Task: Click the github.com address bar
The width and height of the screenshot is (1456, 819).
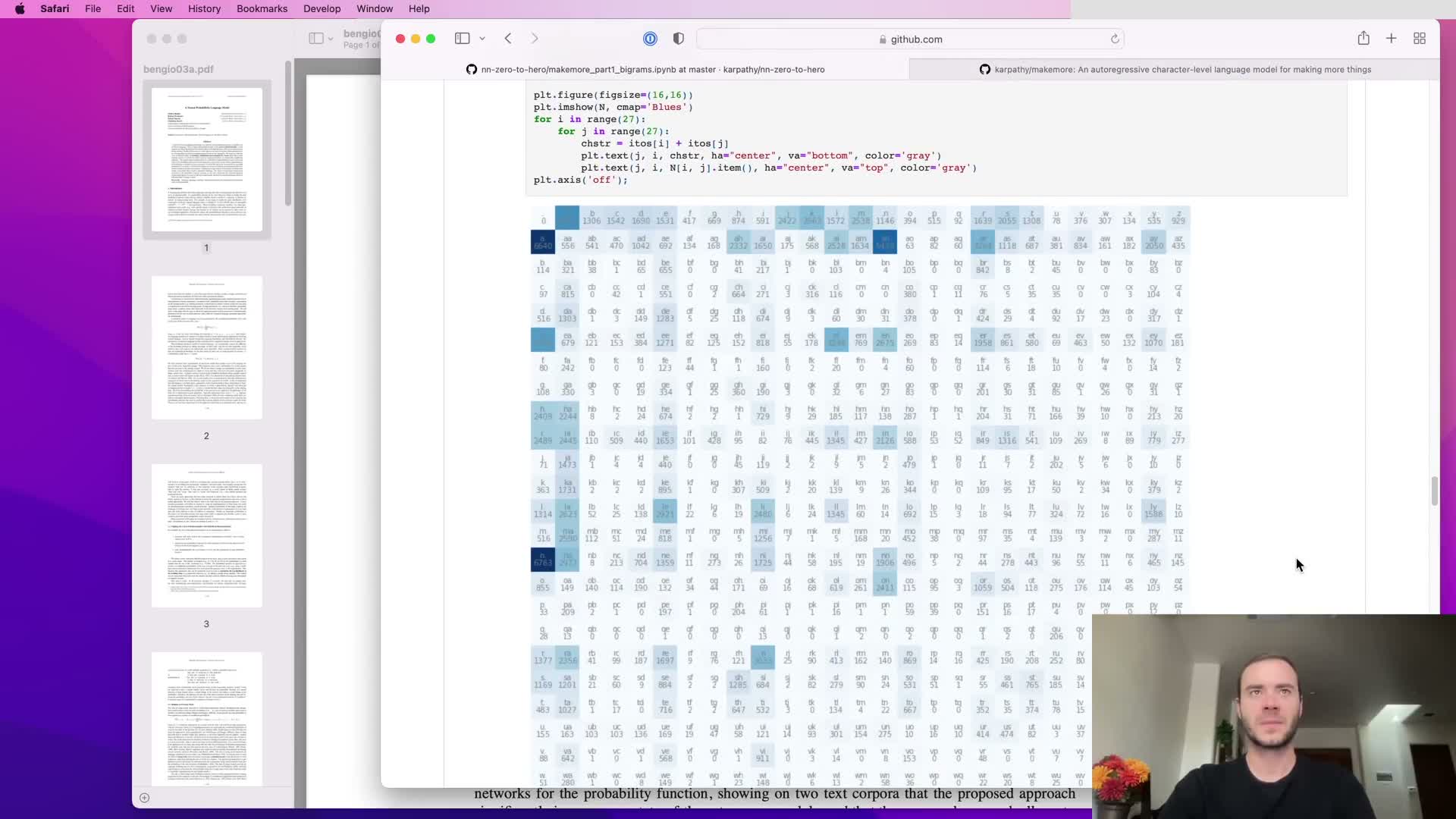Action: point(910,39)
